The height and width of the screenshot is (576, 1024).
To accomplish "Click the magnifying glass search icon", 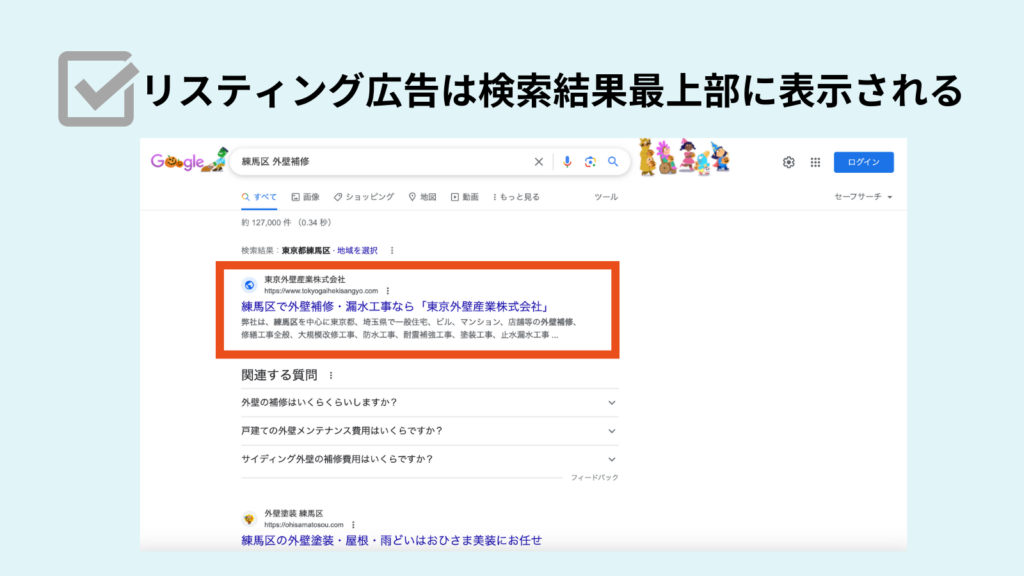I will click(x=613, y=162).
